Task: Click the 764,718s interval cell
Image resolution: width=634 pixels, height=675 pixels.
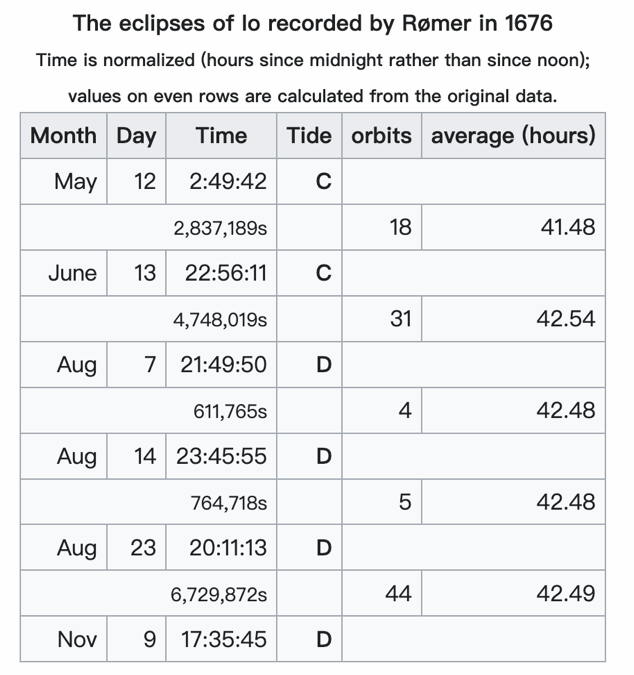Action: click(229, 503)
